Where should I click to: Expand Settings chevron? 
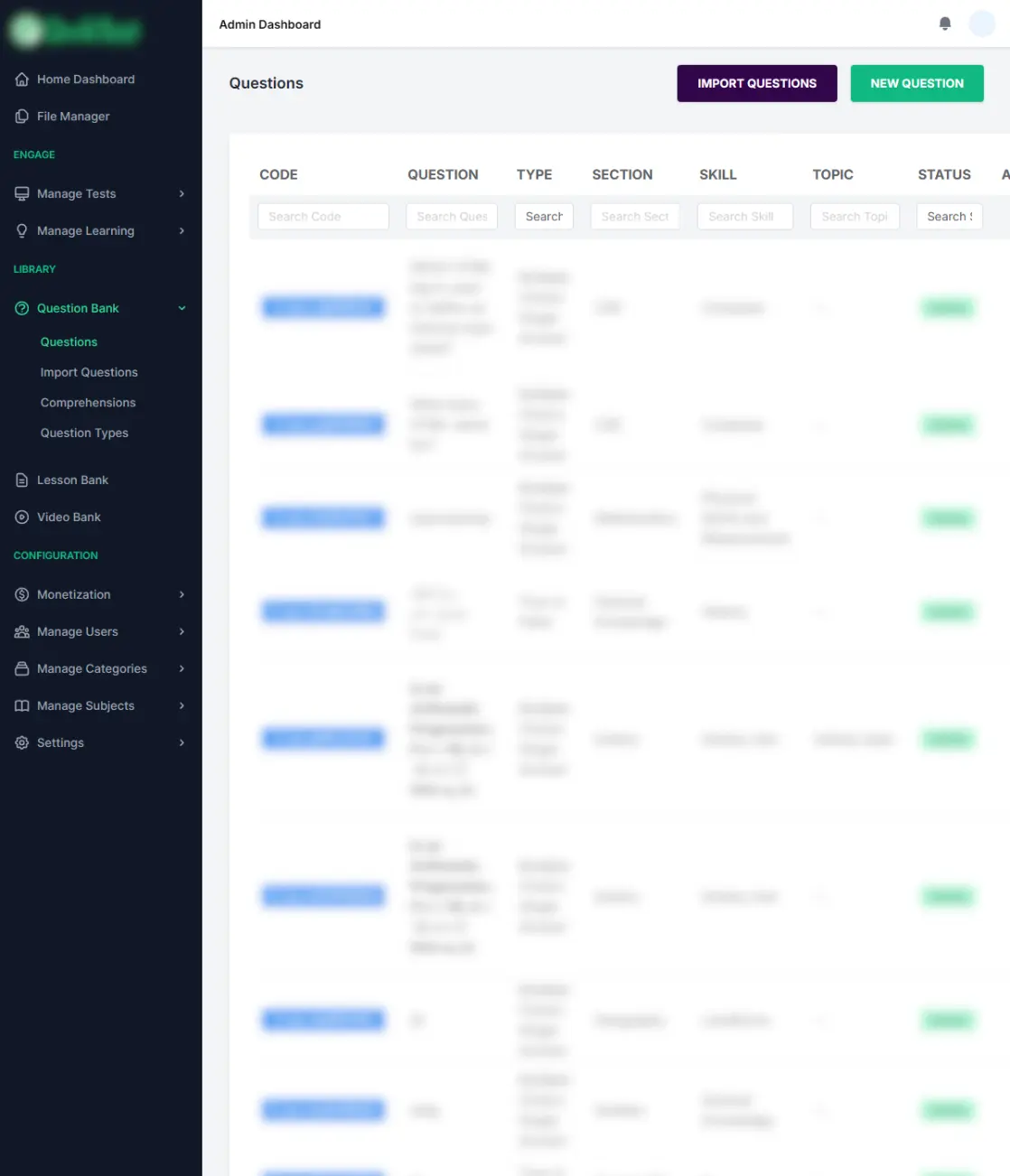tap(182, 743)
